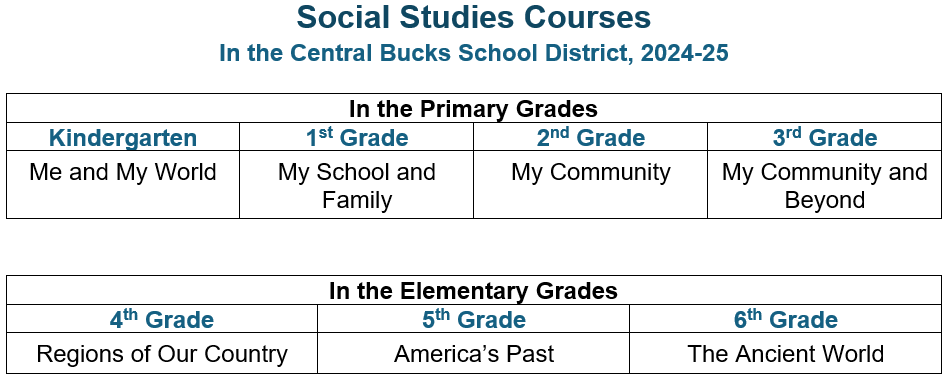Click the Social Studies Courses title
948x378 pixels.
click(x=473, y=17)
